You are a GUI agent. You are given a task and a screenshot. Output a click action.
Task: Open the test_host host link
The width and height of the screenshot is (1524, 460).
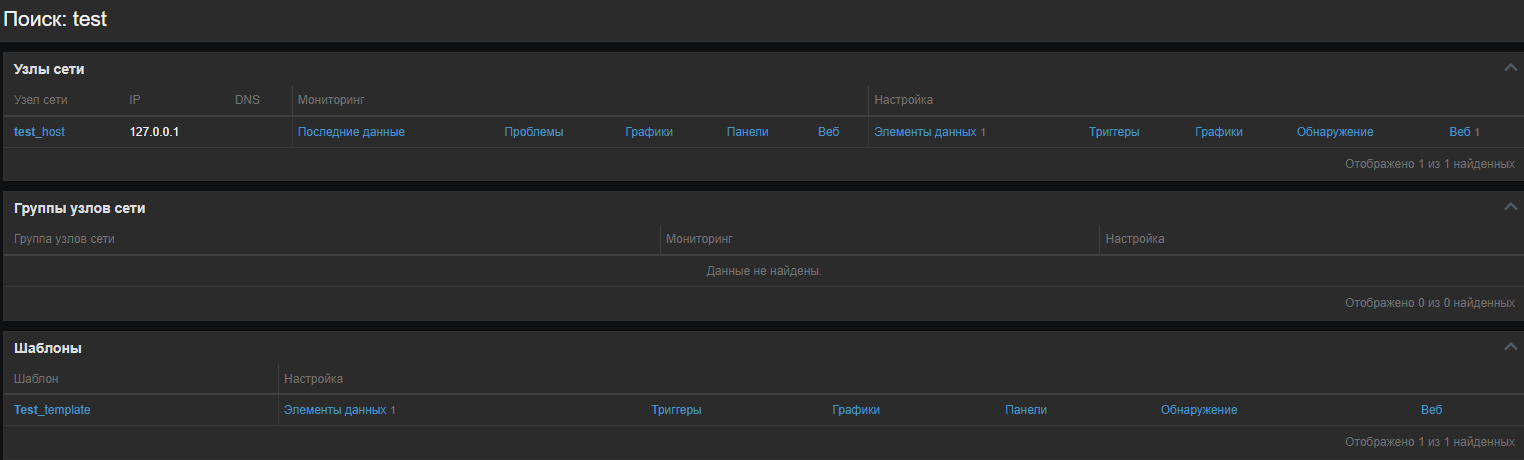(39, 132)
